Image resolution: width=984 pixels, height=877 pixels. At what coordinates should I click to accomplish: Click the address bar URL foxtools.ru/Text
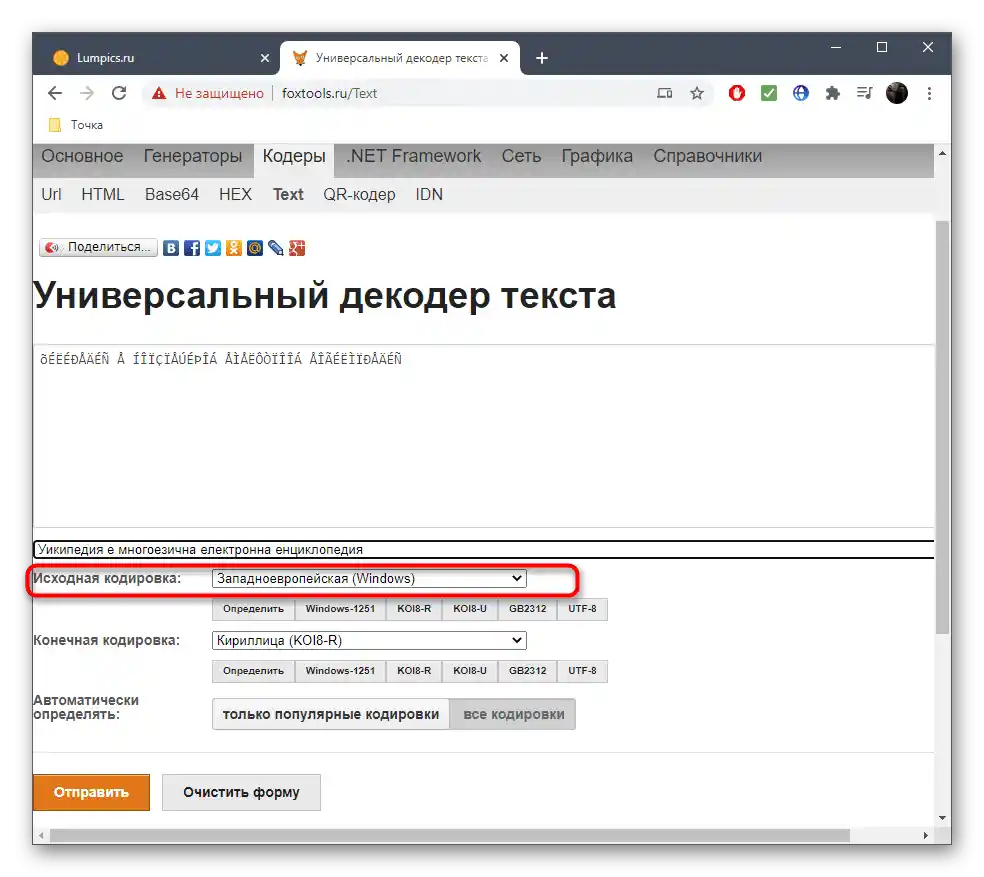pyautogui.click(x=329, y=94)
